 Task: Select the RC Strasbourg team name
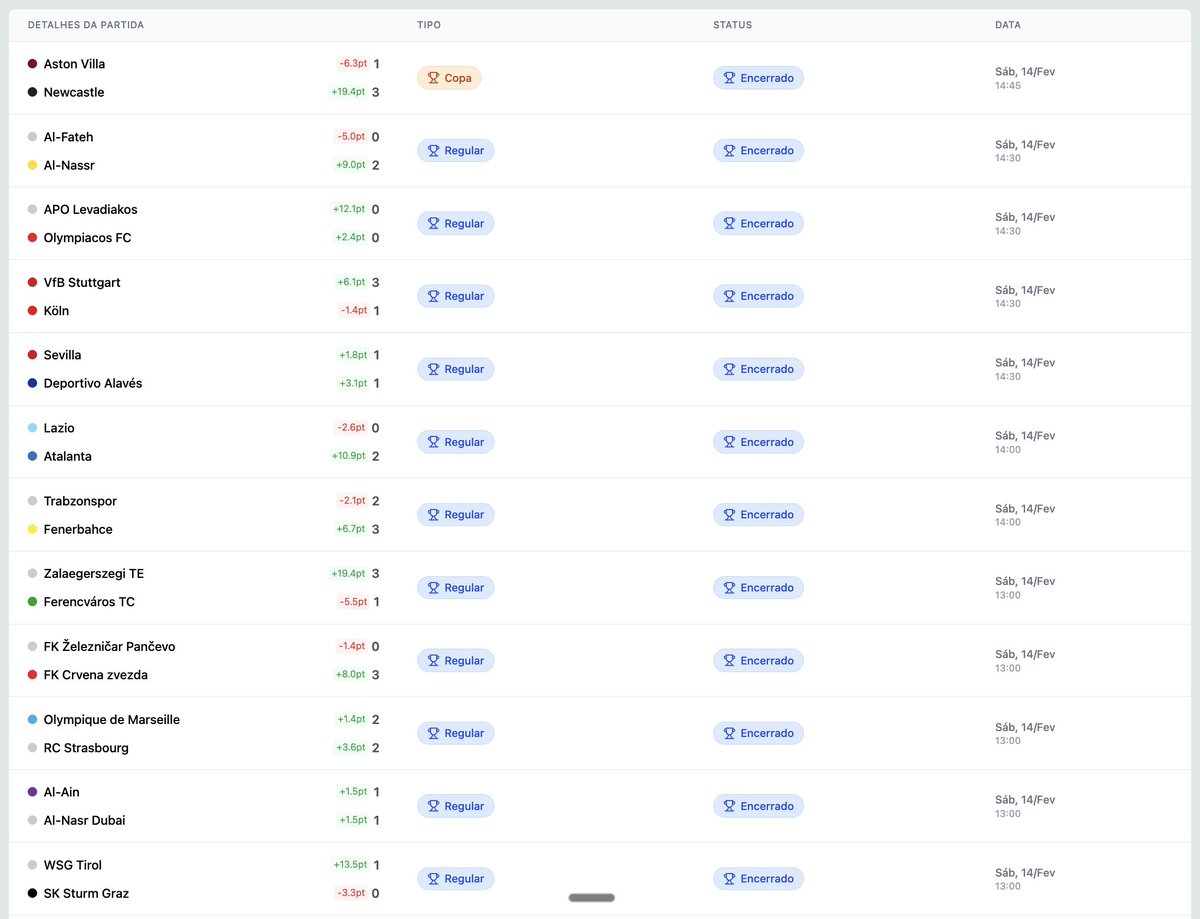[86, 748]
